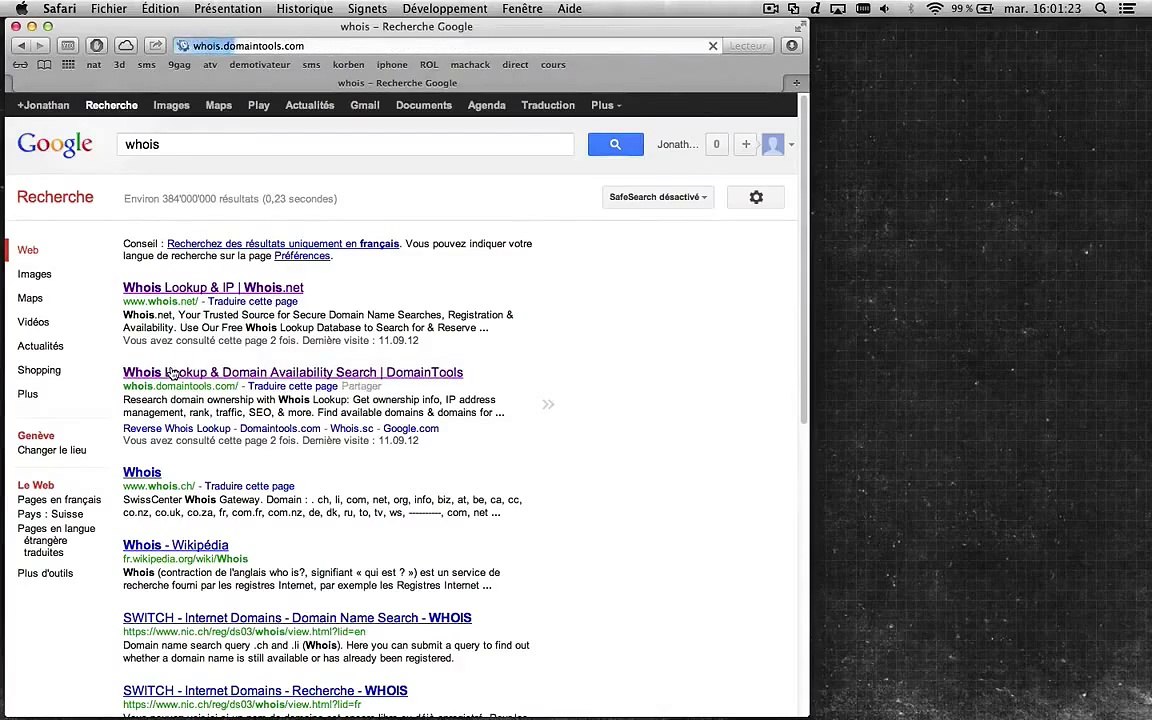1152x720 pixels.
Task: Click the Google+ share plus button
Action: pyautogui.click(x=746, y=144)
